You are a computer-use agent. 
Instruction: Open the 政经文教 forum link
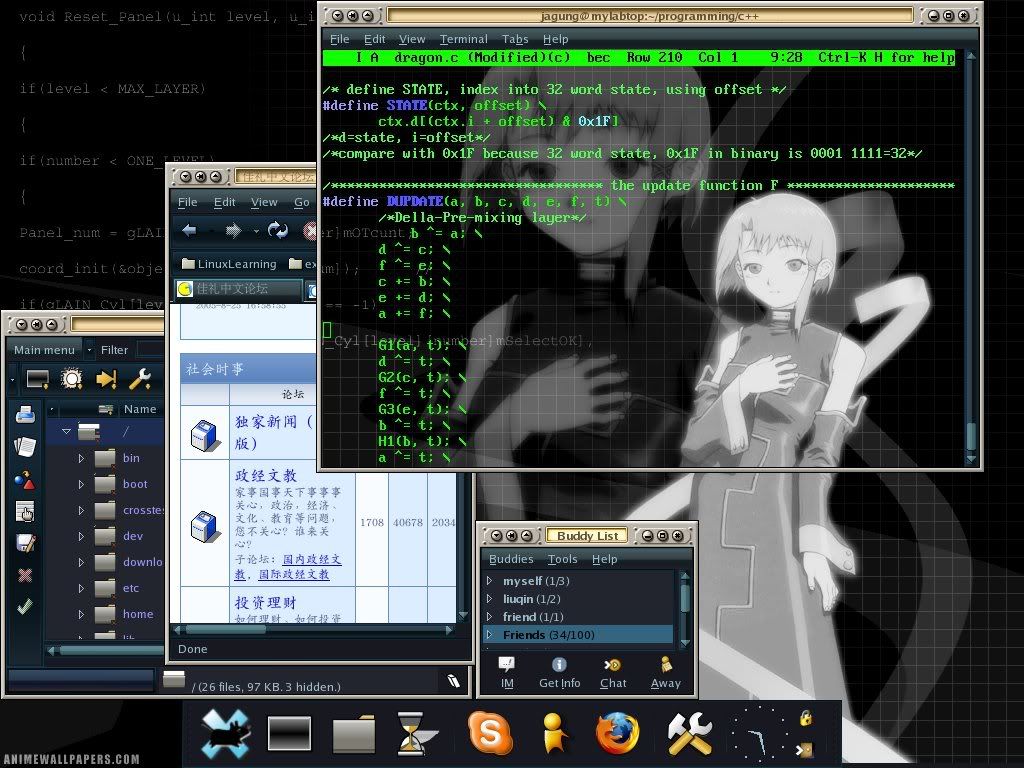tap(265, 475)
